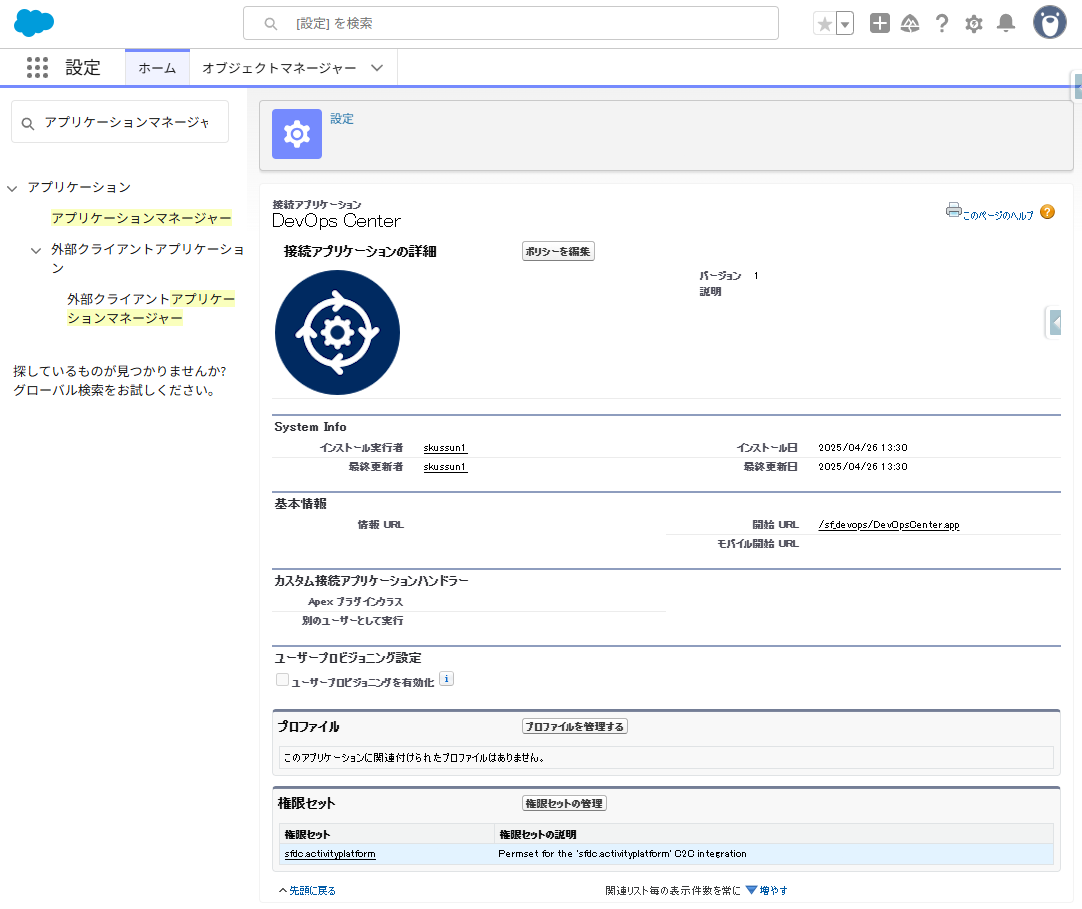Collapse the アプリケーション tree section
The height and width of the screenshot is (909, 1082).
pyautogui.click(x=12, y=188)
